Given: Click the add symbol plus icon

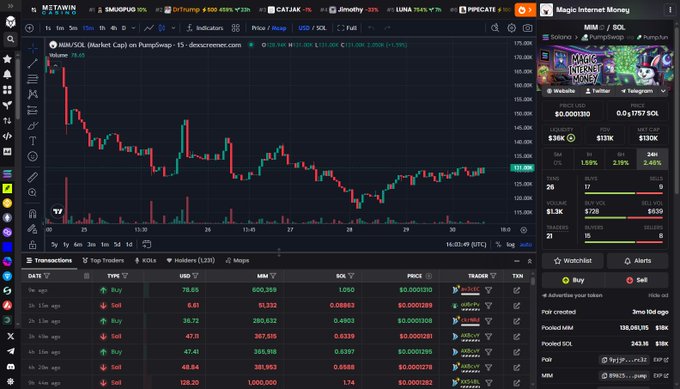Looking at the screenshot, I should pyautogui.click(x=29, y=28).
